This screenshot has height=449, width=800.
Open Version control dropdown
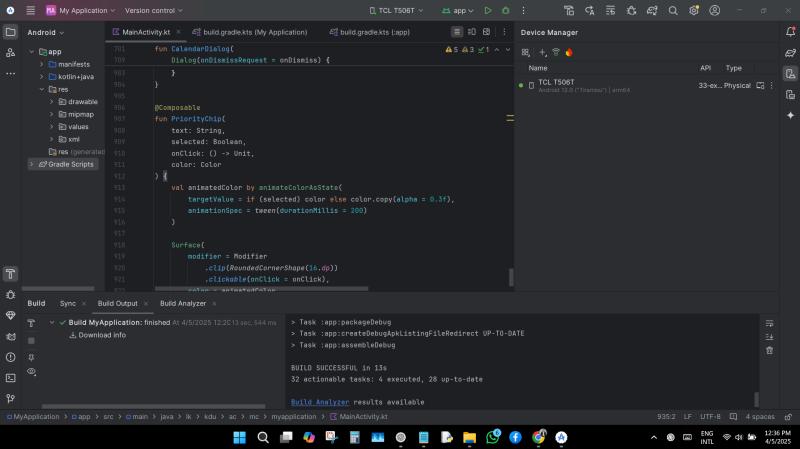(154, 11)
